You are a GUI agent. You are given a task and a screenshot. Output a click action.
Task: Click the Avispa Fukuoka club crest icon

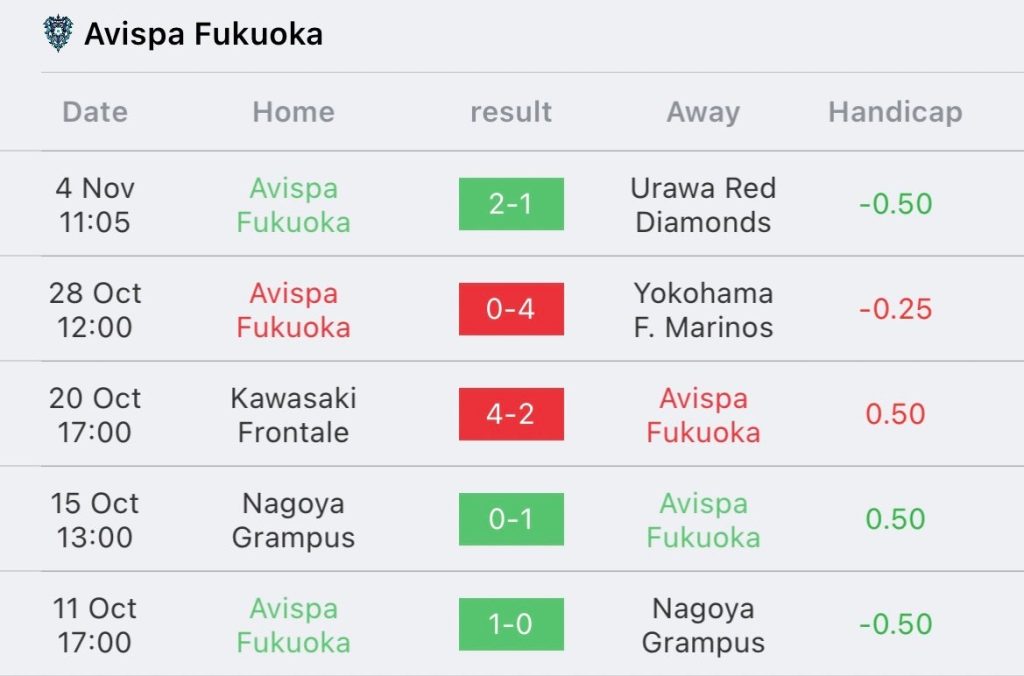[57, 33]
